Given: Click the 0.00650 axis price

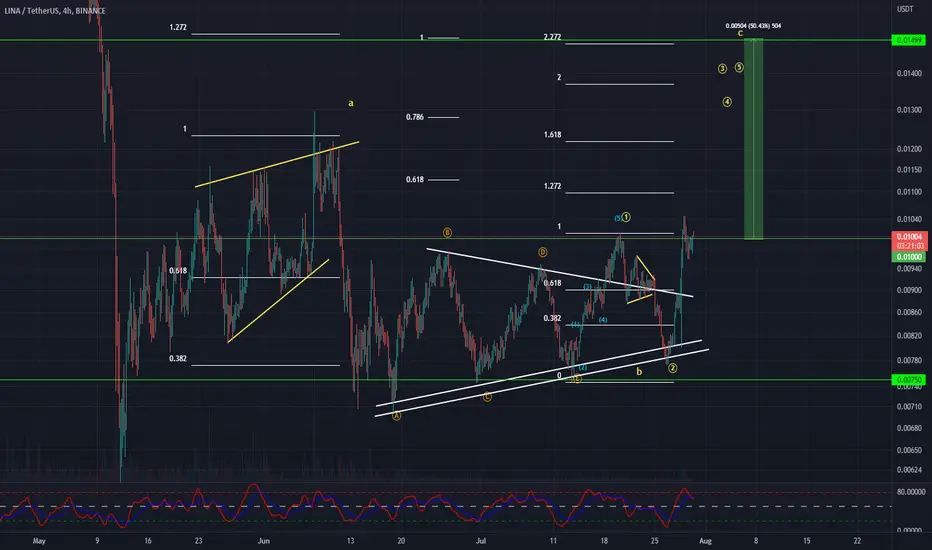Looking at the screenshot, I should point(909,450).
